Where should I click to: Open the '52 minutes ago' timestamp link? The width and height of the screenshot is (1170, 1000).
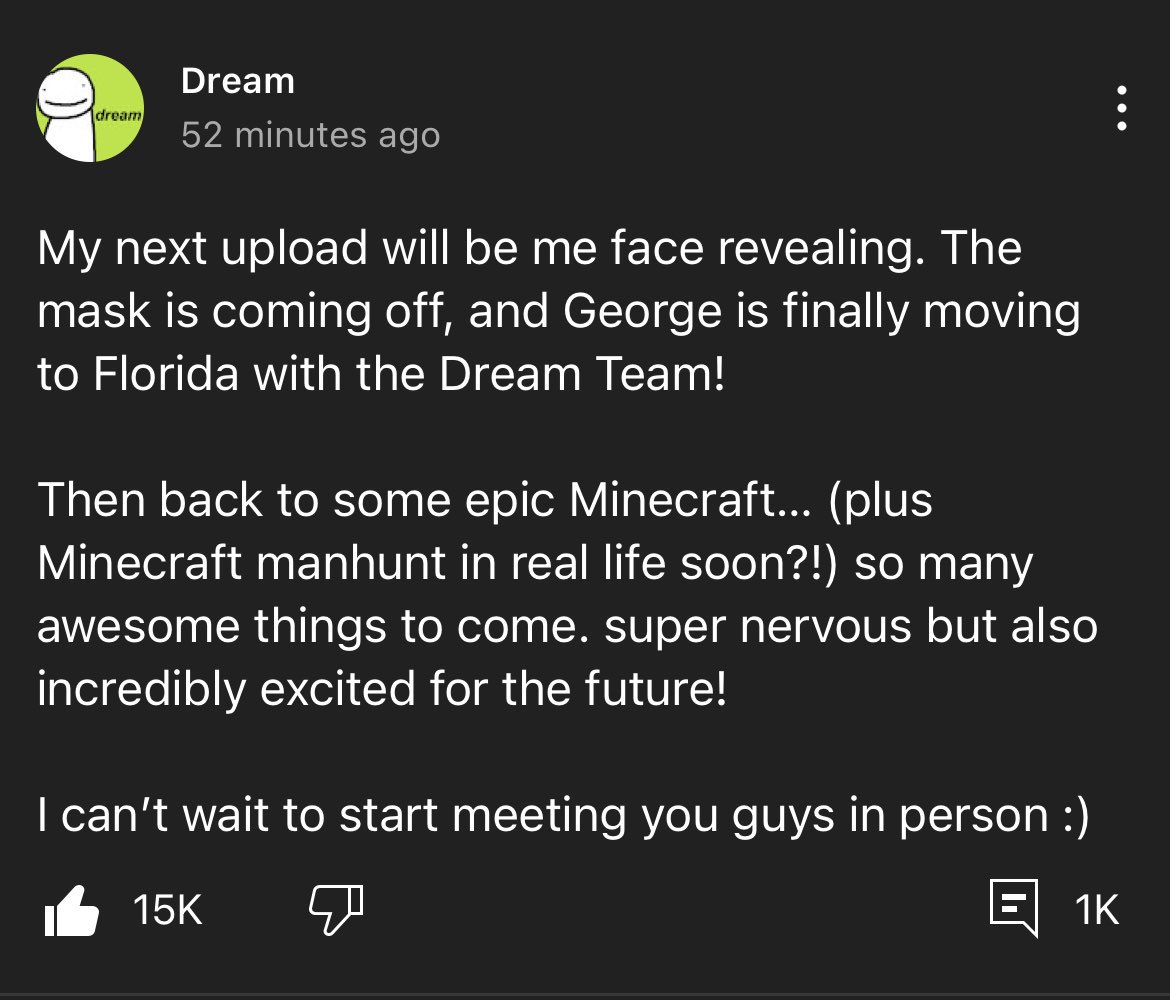coord(310,135)
